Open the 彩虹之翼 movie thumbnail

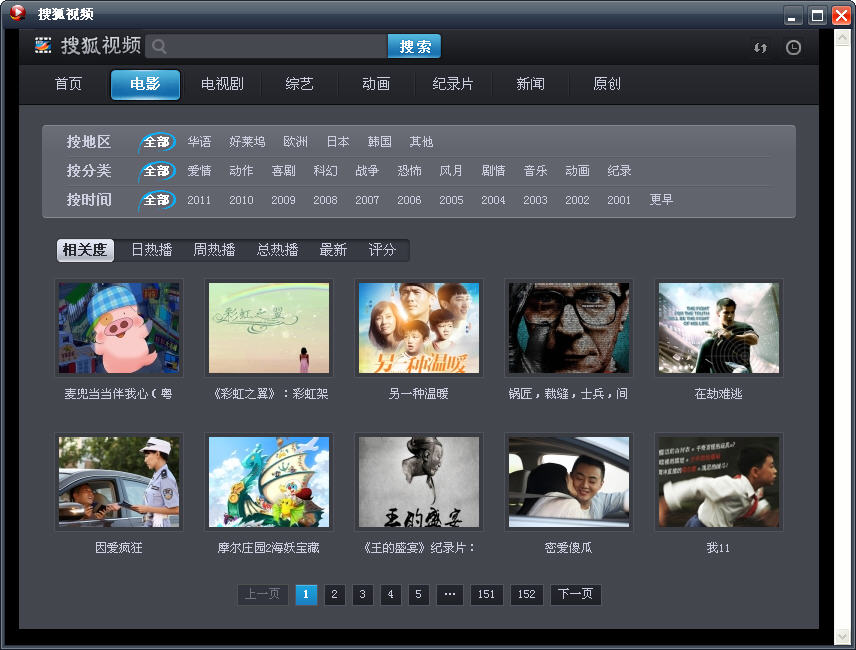[269, 328]
